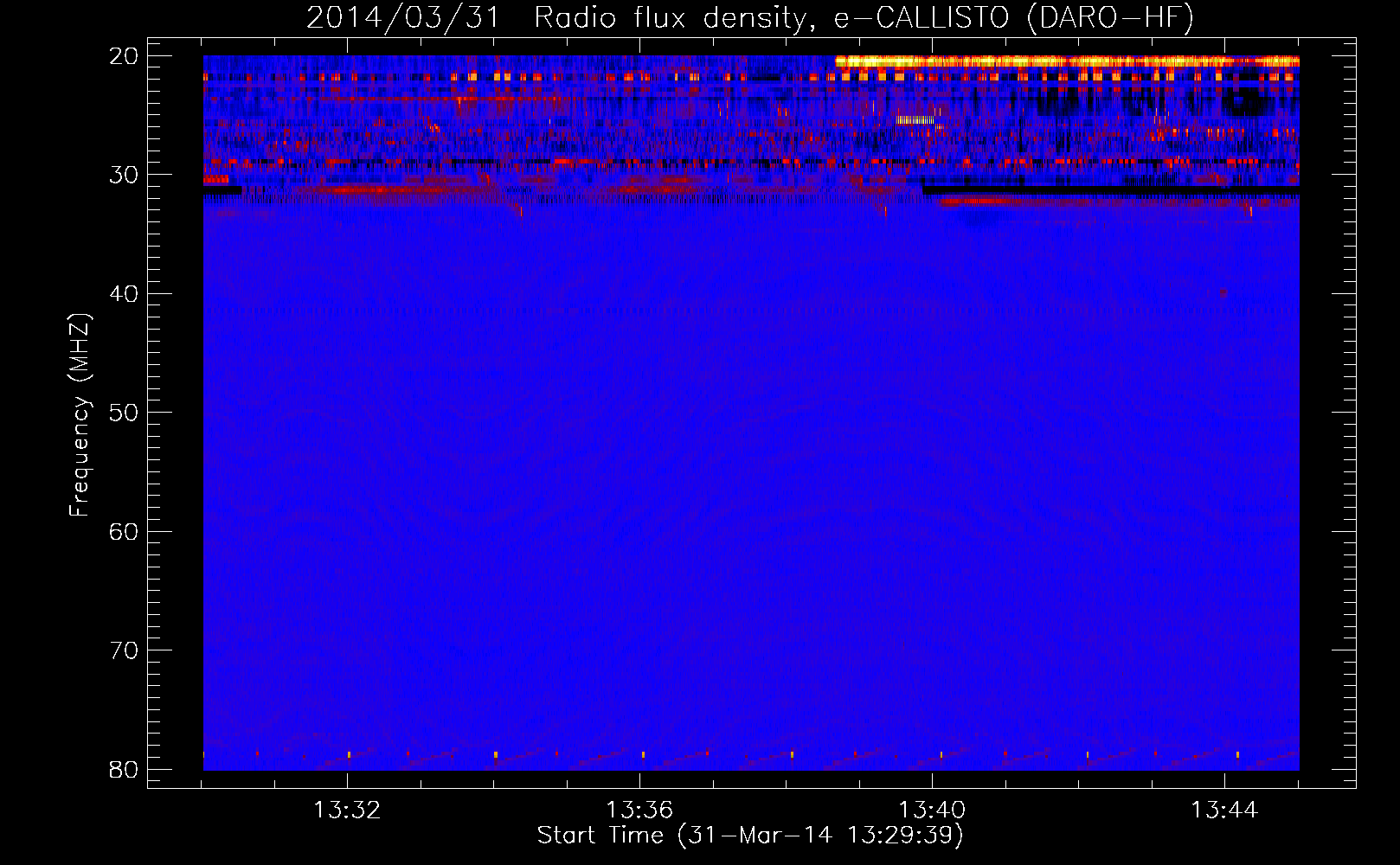This screenshot has width=1400, height=865.
Task: Click the '13:36' time tick label
Action: point(639,811)
